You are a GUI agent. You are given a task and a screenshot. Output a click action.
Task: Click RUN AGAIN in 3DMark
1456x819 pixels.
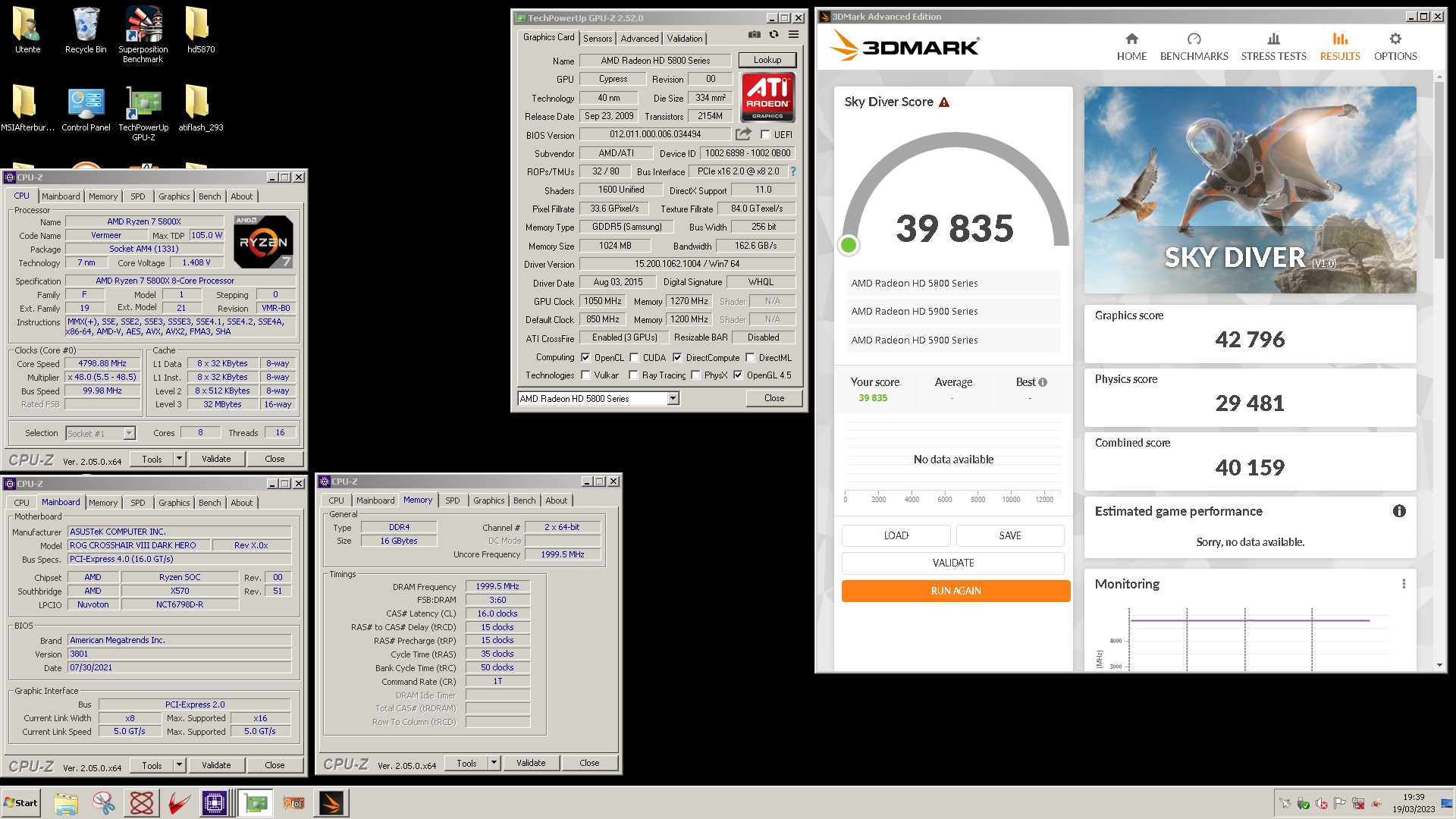955,591
